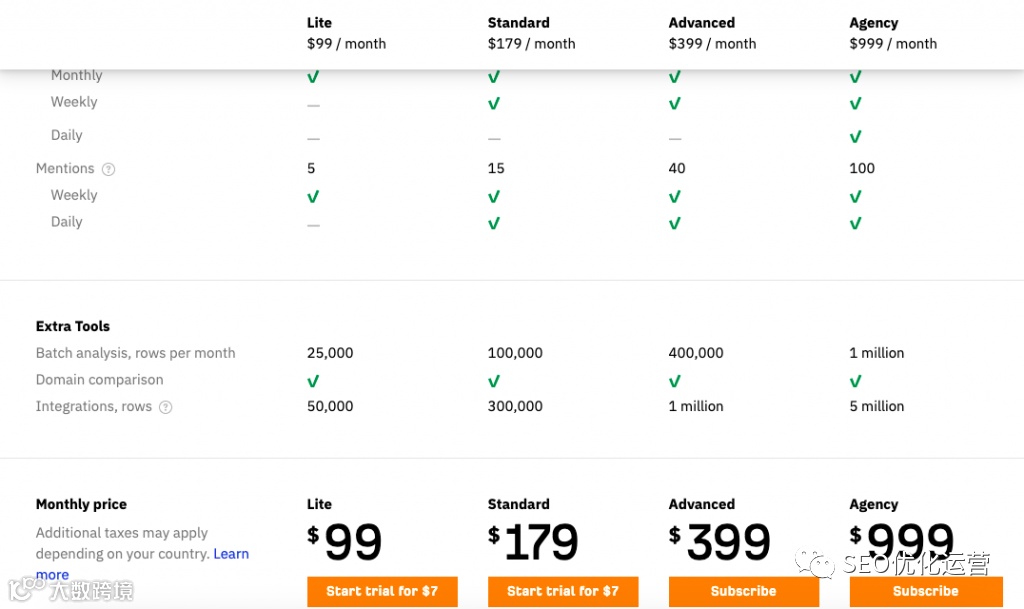Click the help icon beside Integrations, rows
1024x609 pixels.
[x=166, y=407]
